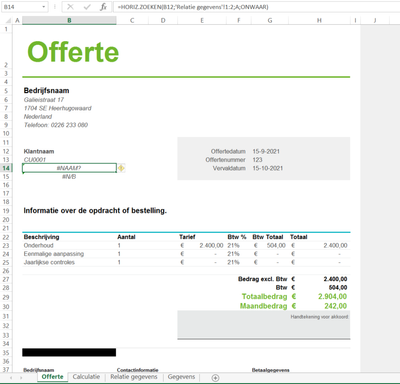Click the Telefoon: 0226 233 080 cell

tap(69, 125)
